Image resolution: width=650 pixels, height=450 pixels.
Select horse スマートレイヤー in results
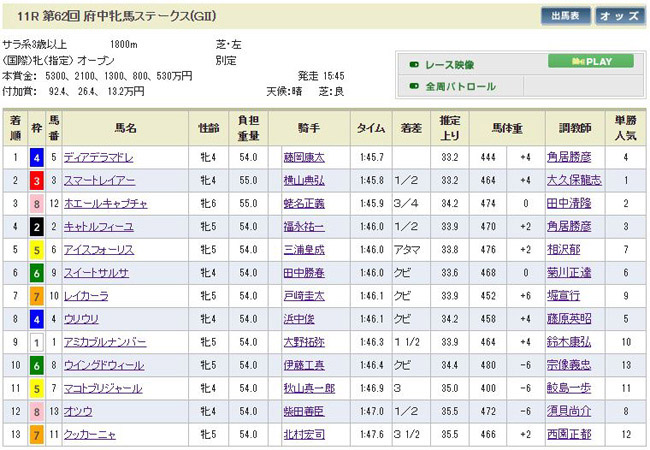98,181
